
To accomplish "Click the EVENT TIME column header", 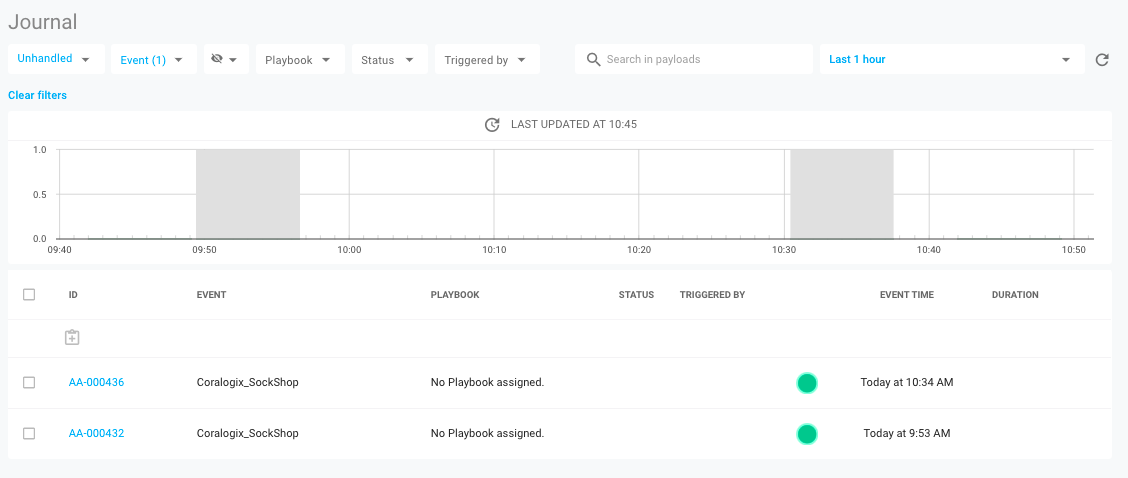I will (906, 294).
